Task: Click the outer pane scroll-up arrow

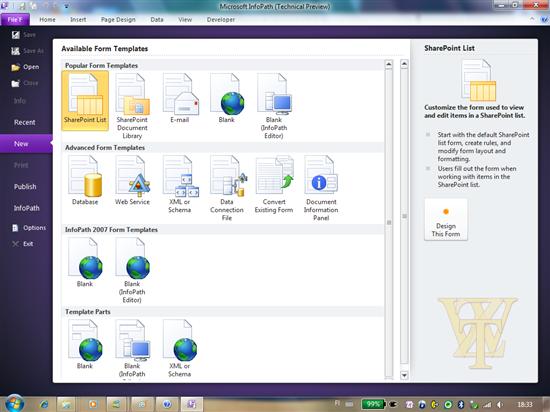Action: [x=404, y=64]
